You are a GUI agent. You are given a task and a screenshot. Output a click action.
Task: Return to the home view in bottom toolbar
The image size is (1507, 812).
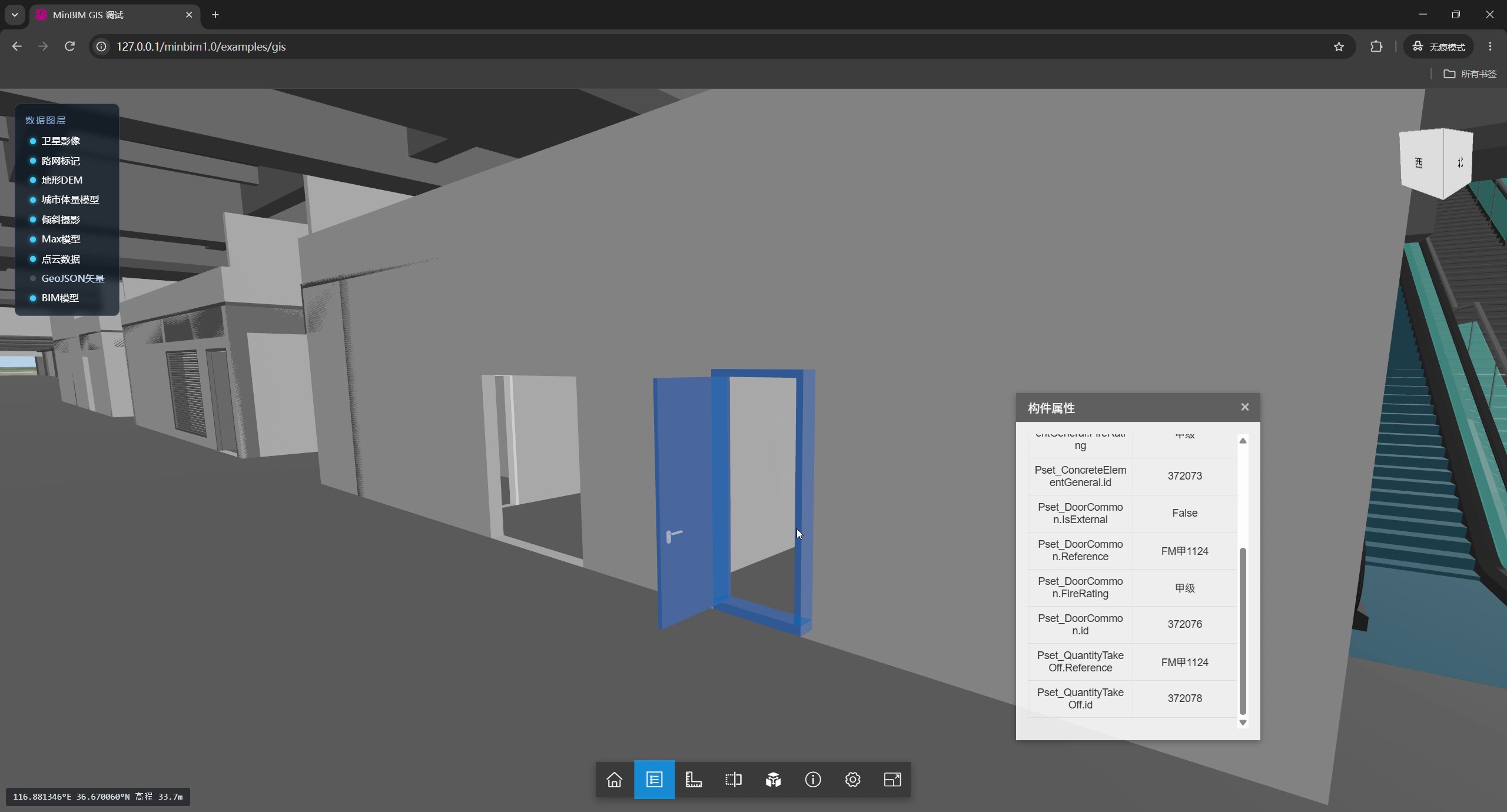(615, 780)
